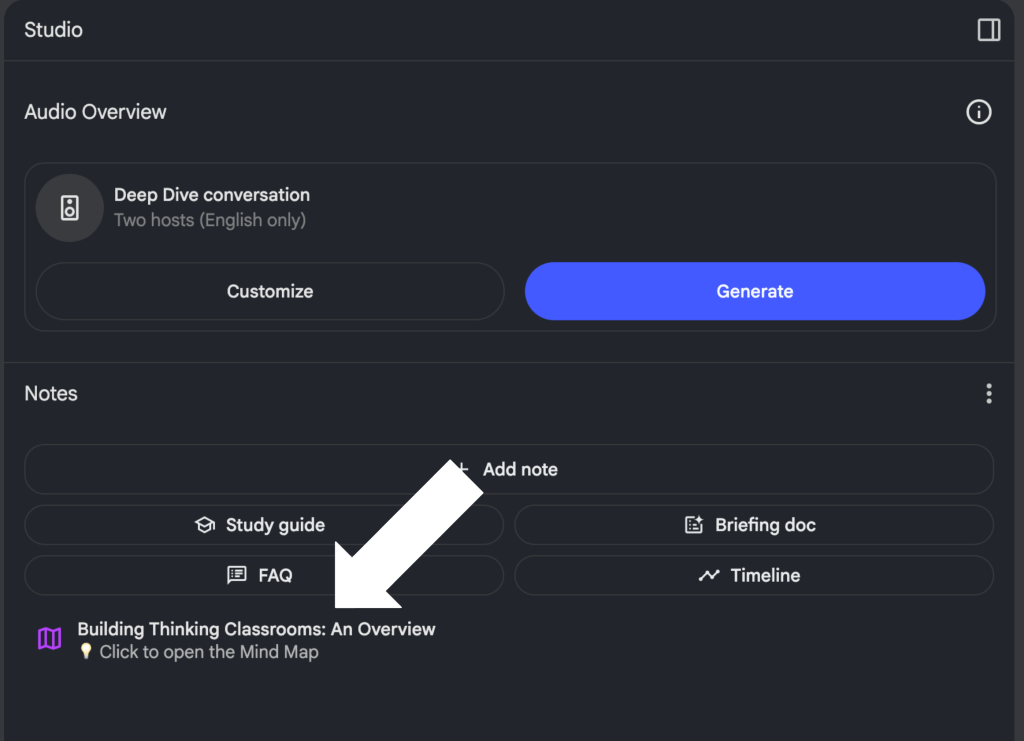The width and height of the screenshot is (1024, 741).
Task: Click the Briefing doc document icon
Action: click(694, 525)
